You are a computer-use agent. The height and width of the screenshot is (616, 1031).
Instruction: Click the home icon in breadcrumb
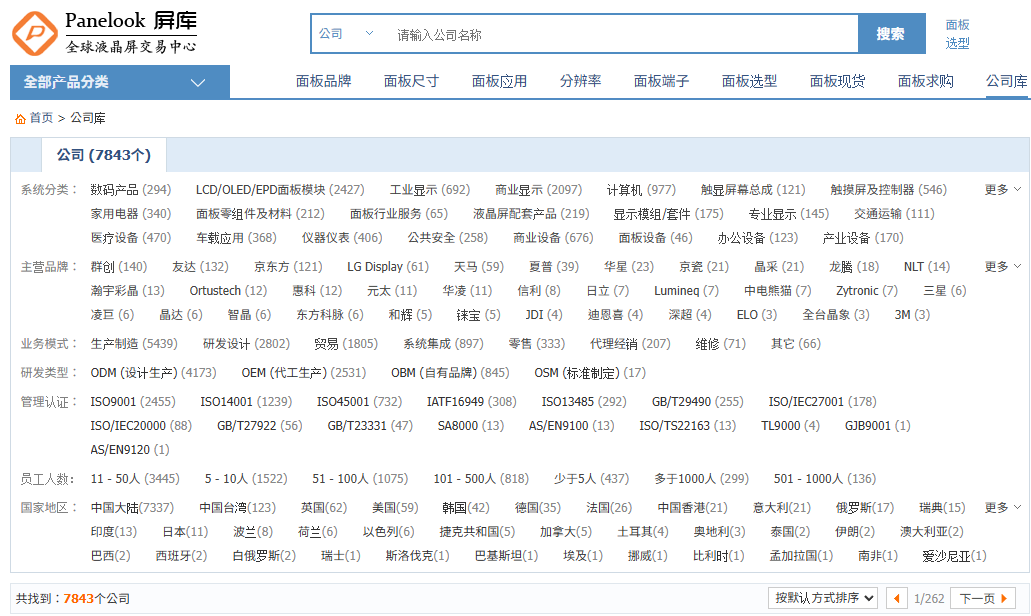coord(20,119)
